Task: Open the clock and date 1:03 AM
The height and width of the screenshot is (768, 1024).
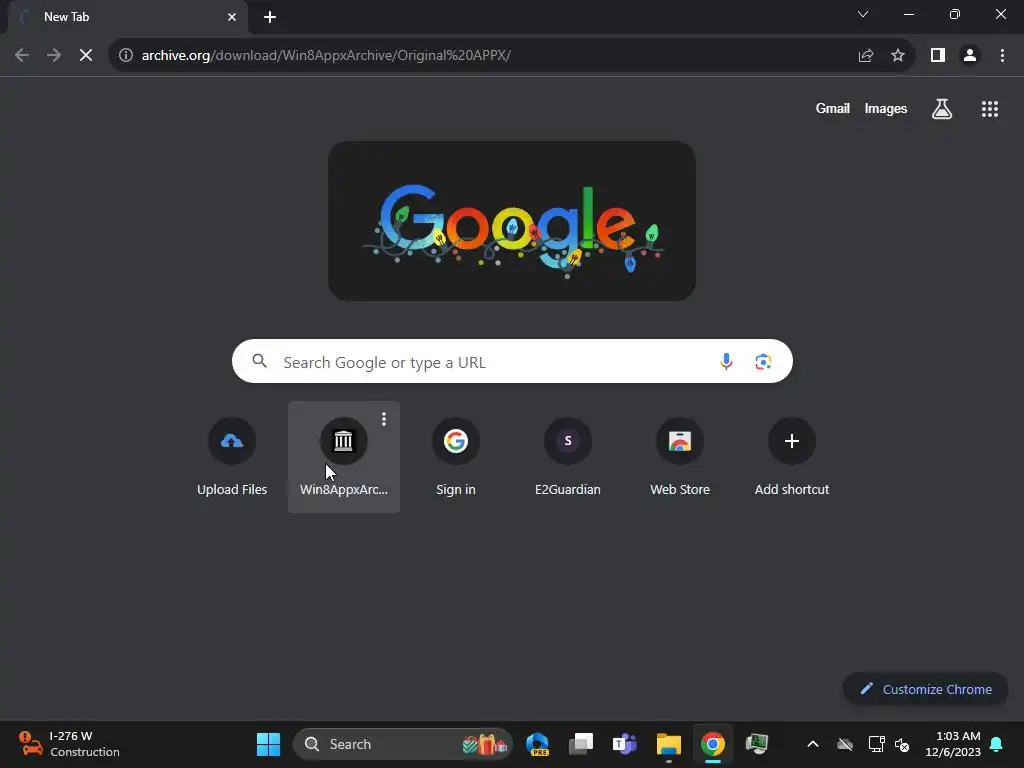Action: (x=953, y=744)
